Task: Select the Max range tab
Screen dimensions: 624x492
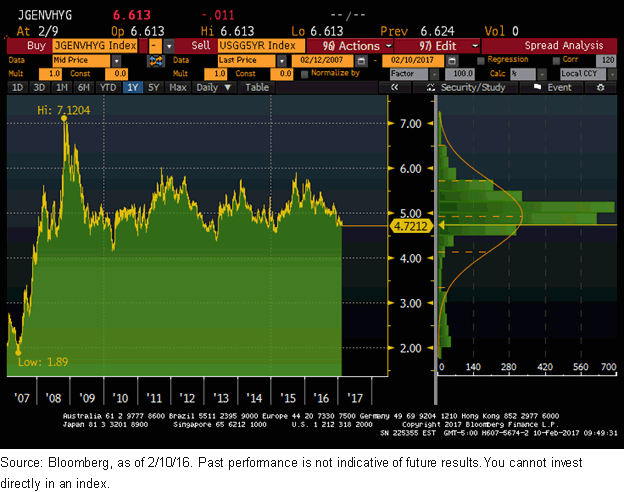Action: tap(177, 88)
